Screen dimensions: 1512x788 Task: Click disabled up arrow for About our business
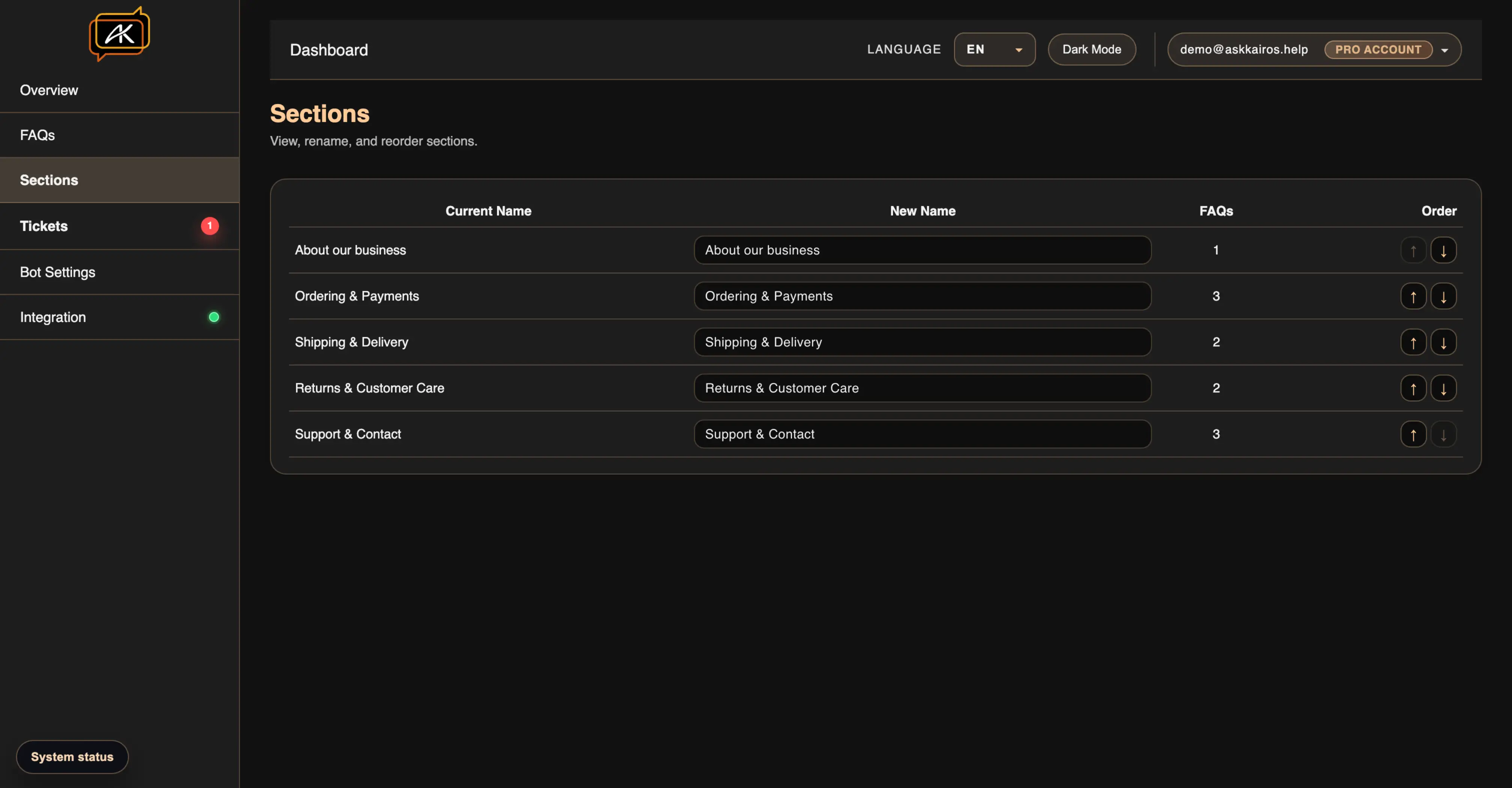point(1413,250)
